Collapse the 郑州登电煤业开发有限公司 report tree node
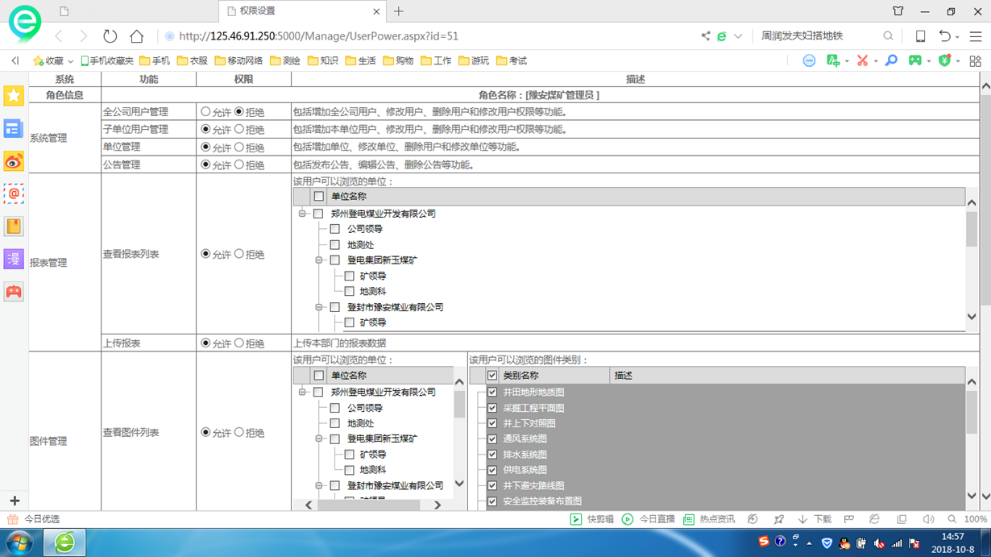991x557 pixels. 302,214
